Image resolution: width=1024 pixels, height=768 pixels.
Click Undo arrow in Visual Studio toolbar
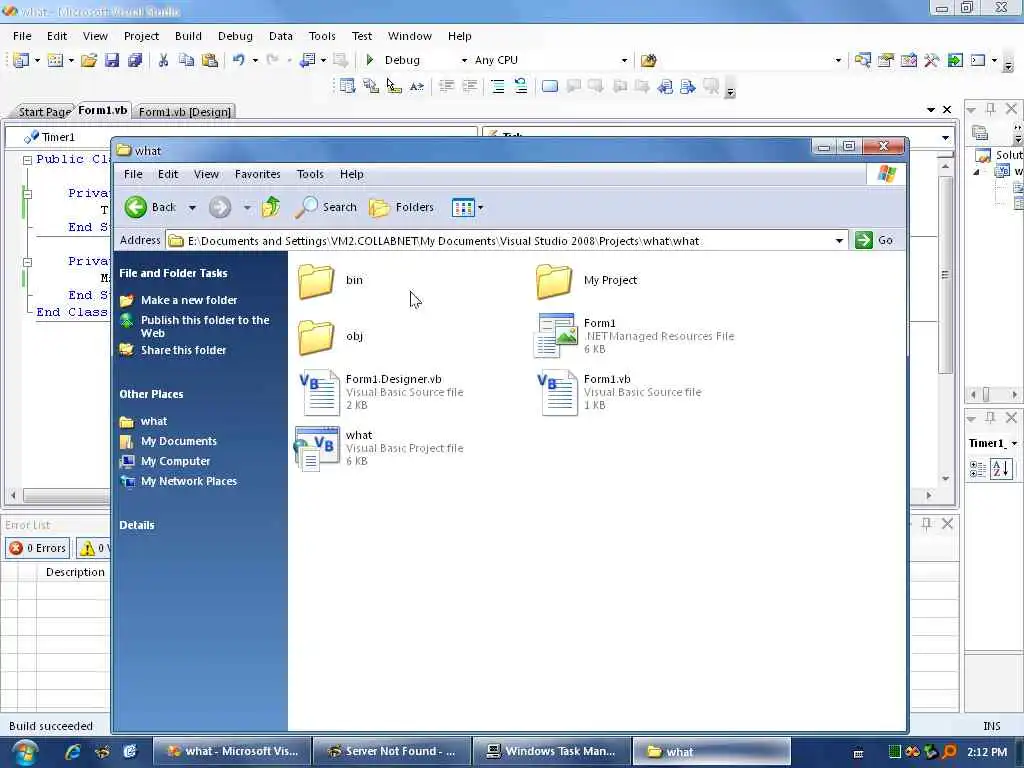pyautogui.click(x=238, y=60)
